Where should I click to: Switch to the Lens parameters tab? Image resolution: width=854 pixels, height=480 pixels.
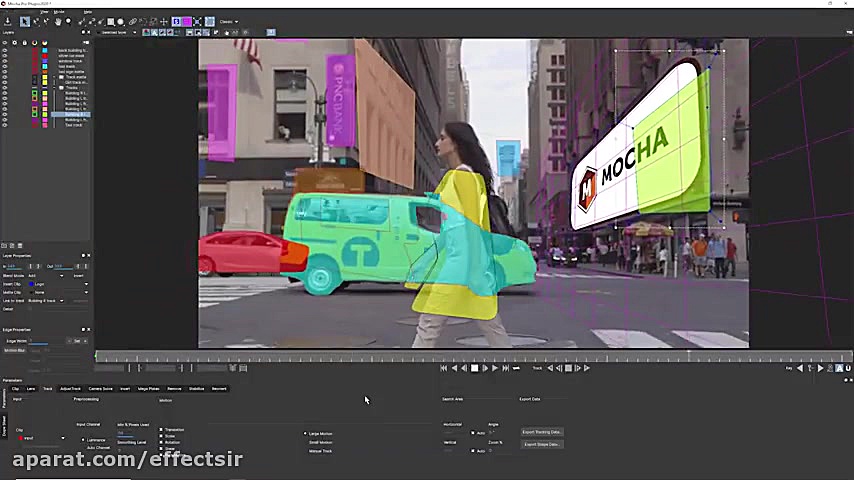coord(31,389)
